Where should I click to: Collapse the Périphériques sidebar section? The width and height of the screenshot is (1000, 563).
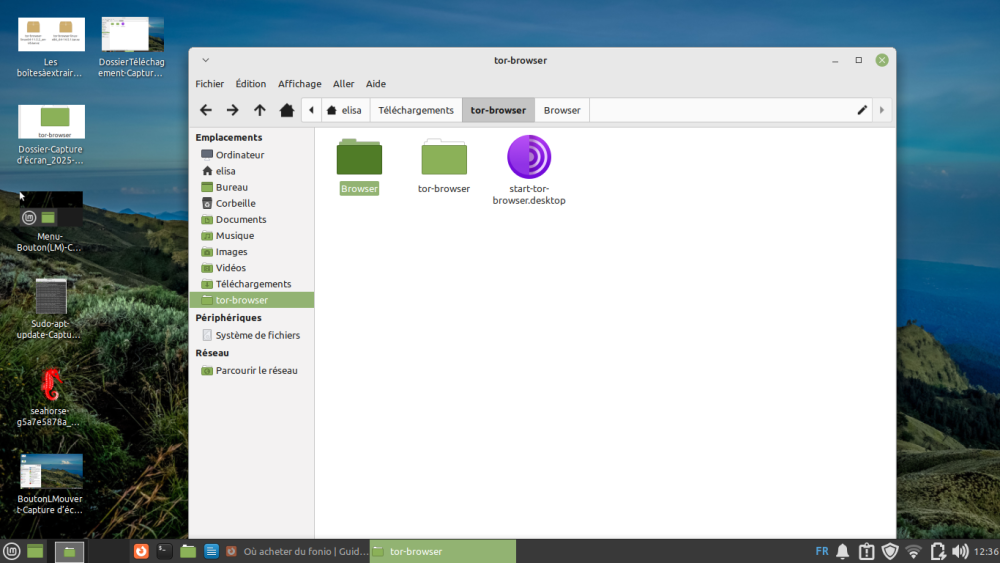[228, 318]
